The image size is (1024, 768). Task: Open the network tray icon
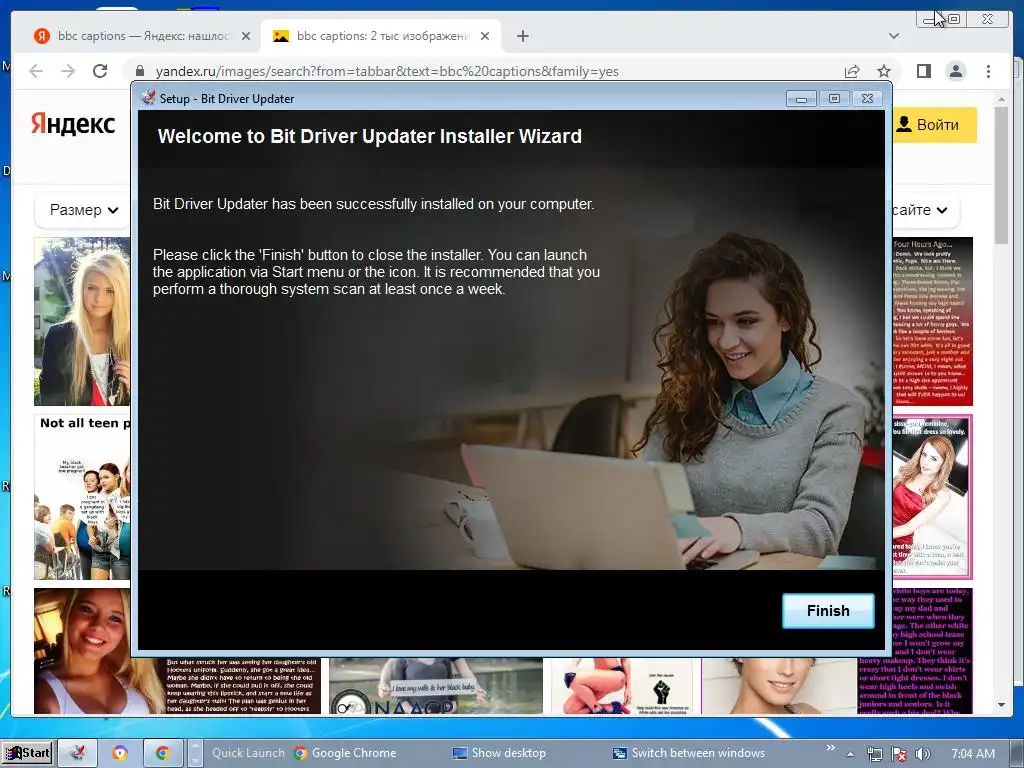click(874, 754)
